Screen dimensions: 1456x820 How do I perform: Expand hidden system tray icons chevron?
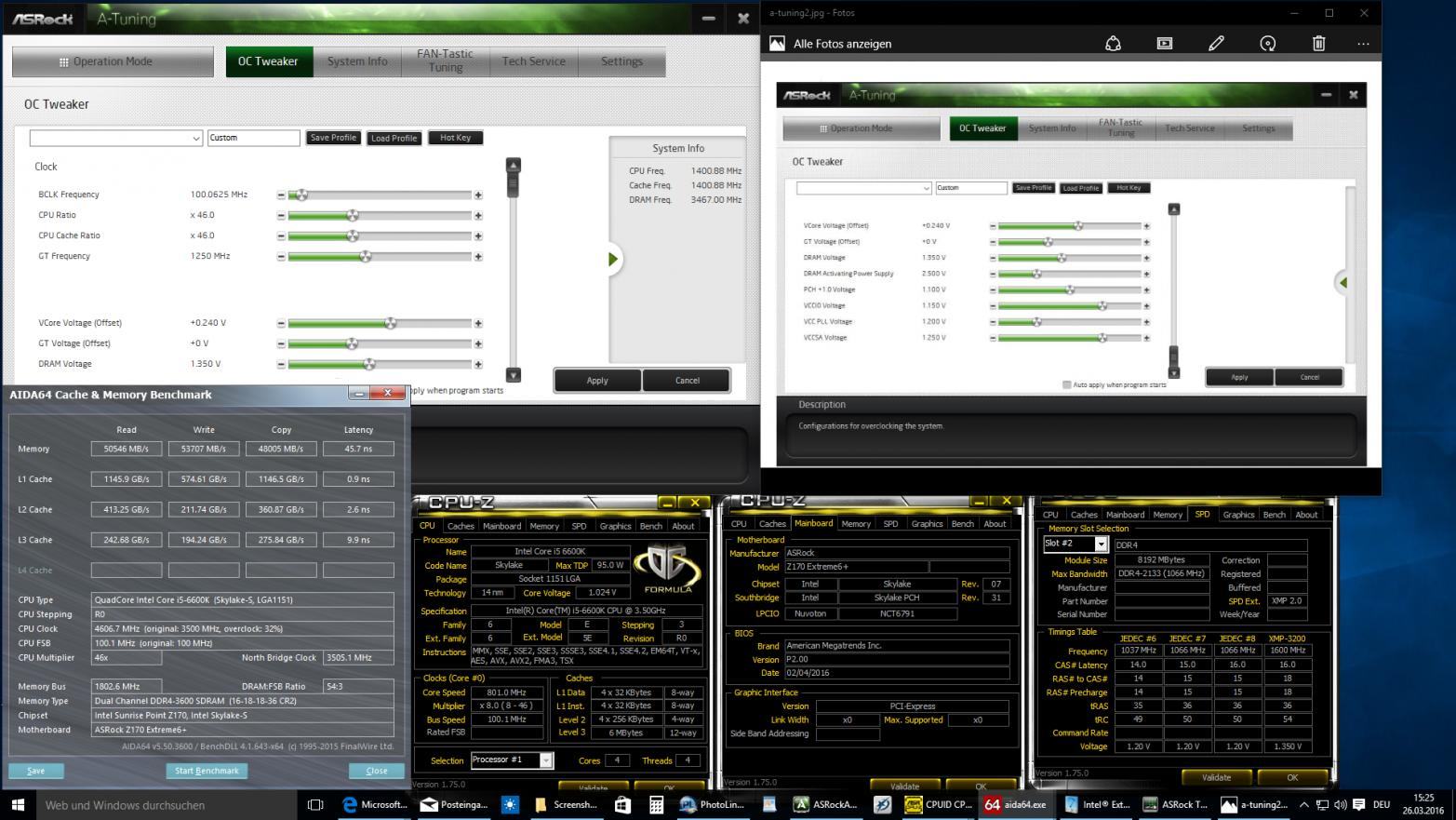click(1303, 804)
